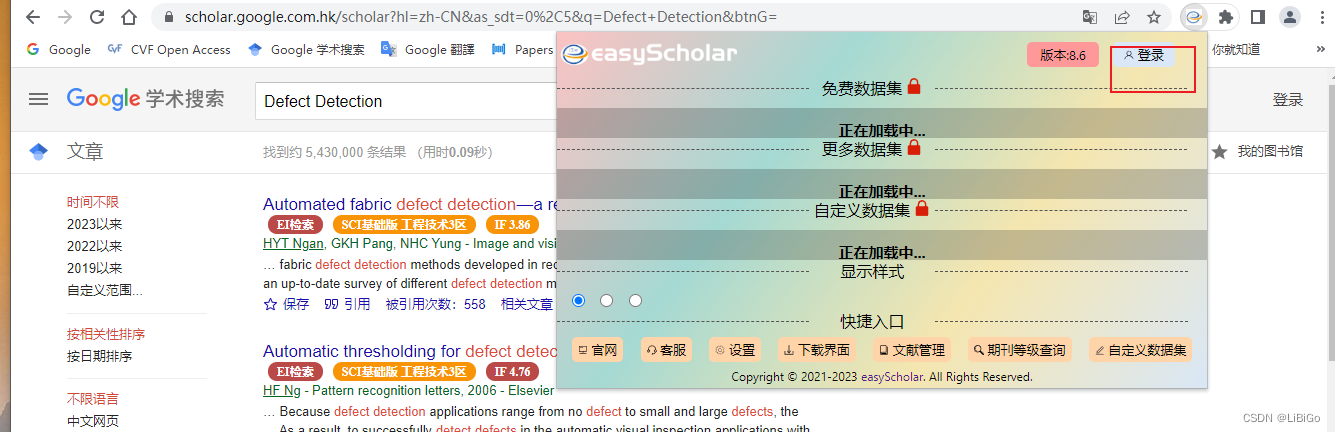Screen dimensions: 1335x432
Task: Click the share page icon
Action: [x=1122, y=17]
